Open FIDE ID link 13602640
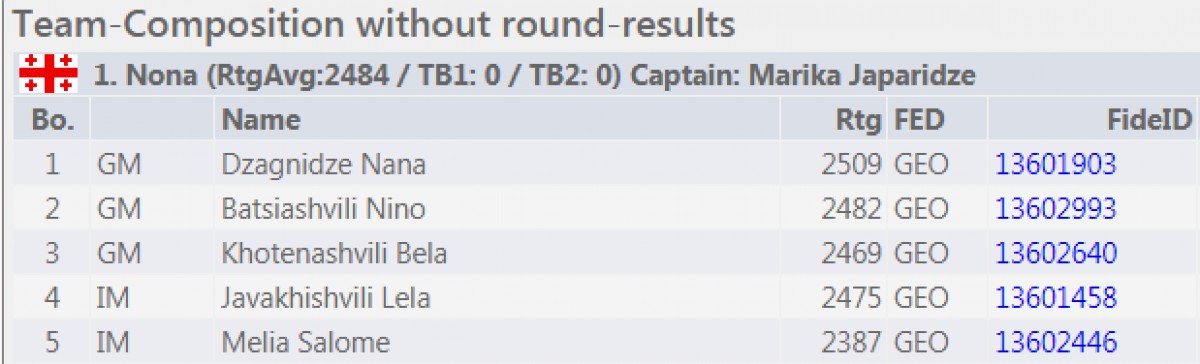Image resolution: width=1200 pixels, height=364 pixels. click(1055, 254)
